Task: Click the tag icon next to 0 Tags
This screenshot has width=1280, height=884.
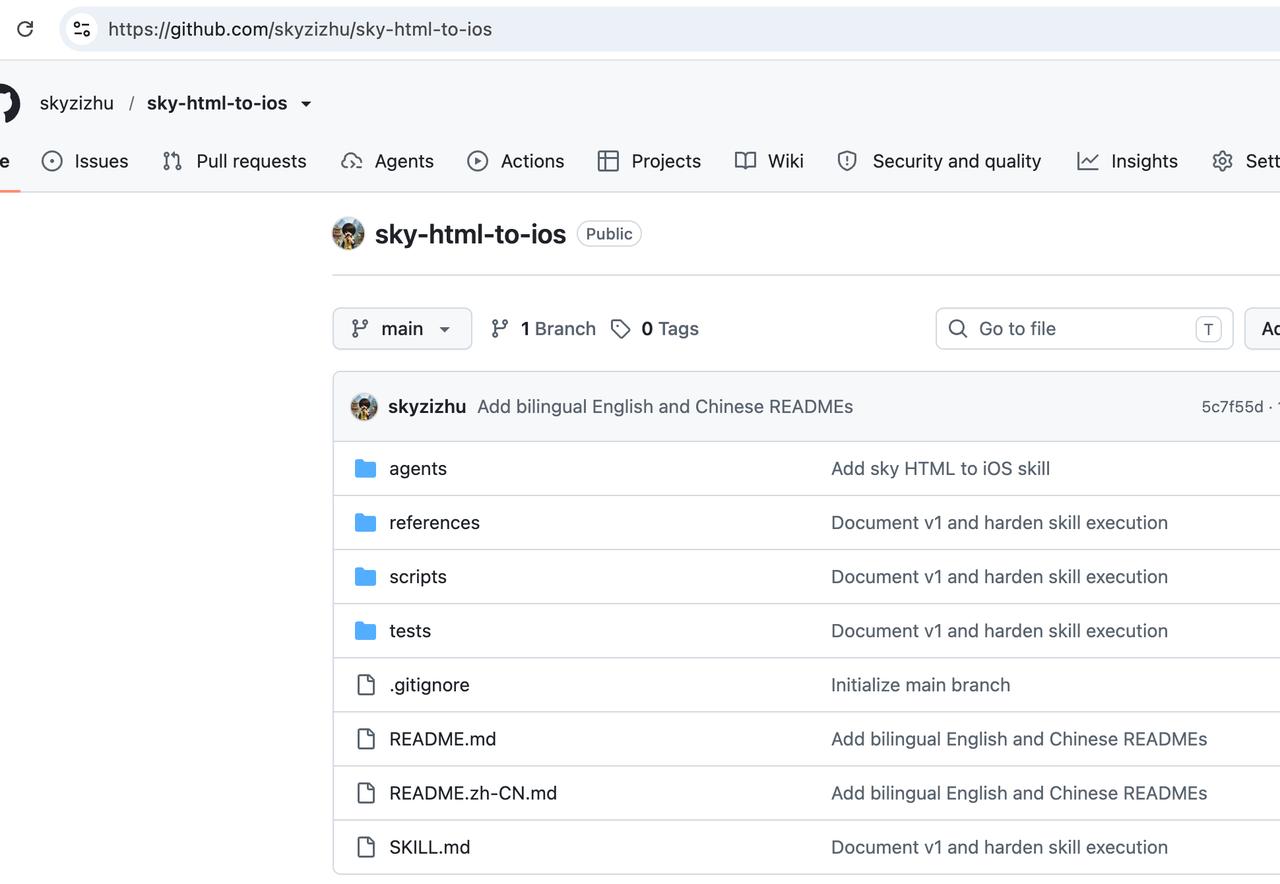Action: coord(621,329)
